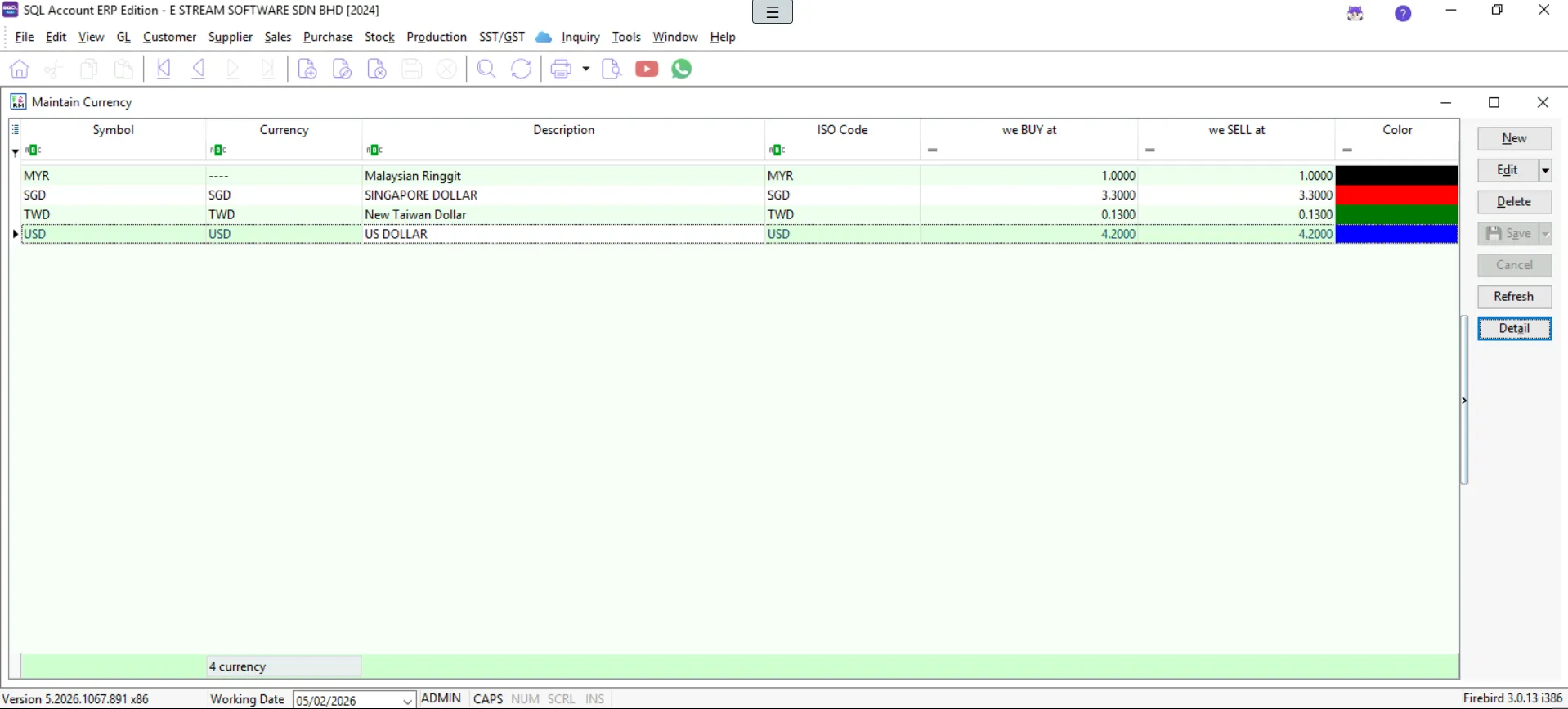Go to the first record icon
This screenshot has height=709, width=1568.
pyautogui.click(x=164, y=69)
